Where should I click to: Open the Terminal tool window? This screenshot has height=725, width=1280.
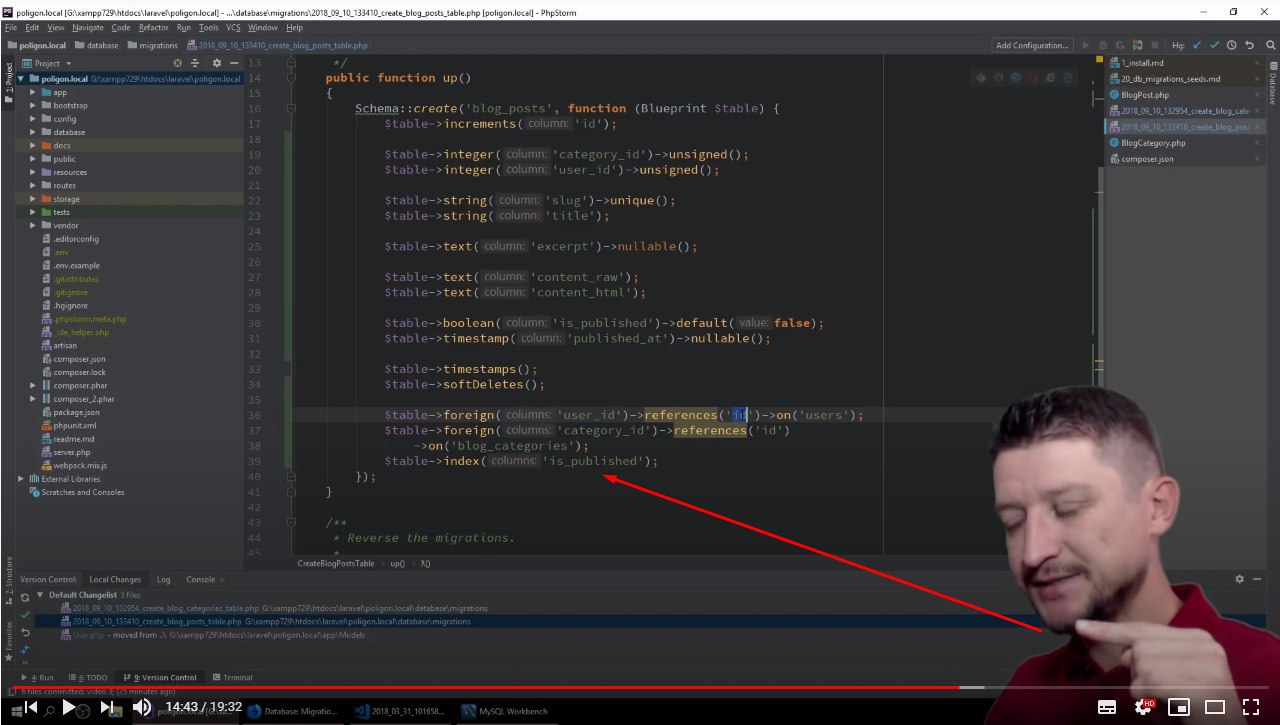click(x=232, y=677)
